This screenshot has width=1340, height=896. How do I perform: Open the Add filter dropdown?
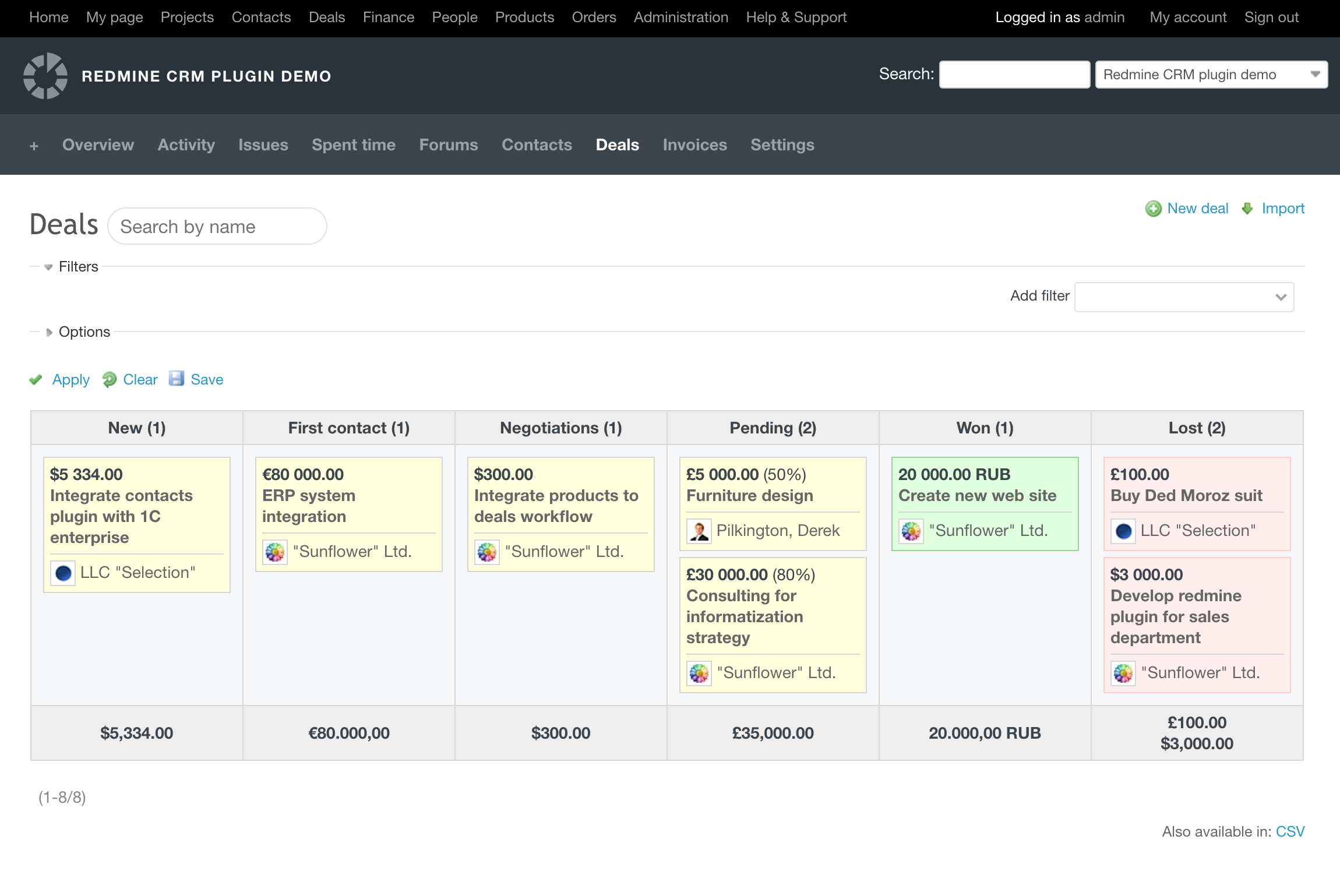[x=1184, y=297]
